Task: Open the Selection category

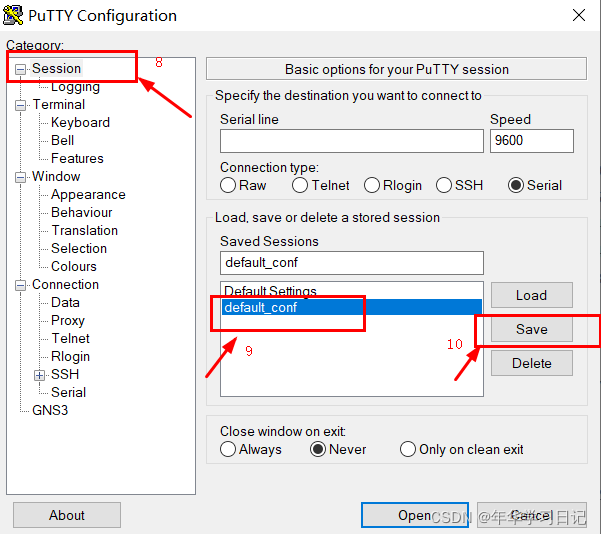Action: (x=79, y=248)
